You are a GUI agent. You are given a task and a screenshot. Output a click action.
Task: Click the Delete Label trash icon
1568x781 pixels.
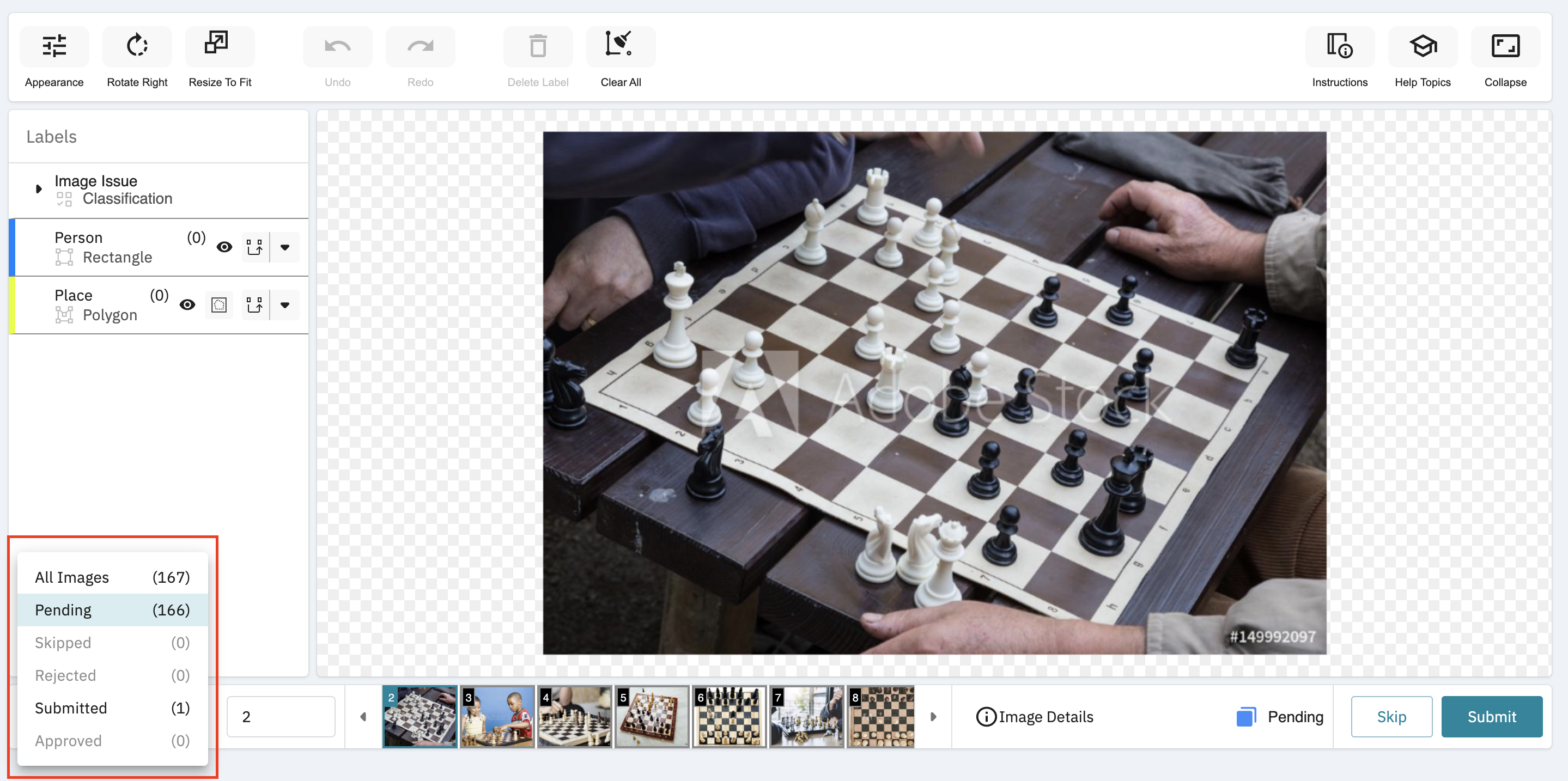pos(538,47)
